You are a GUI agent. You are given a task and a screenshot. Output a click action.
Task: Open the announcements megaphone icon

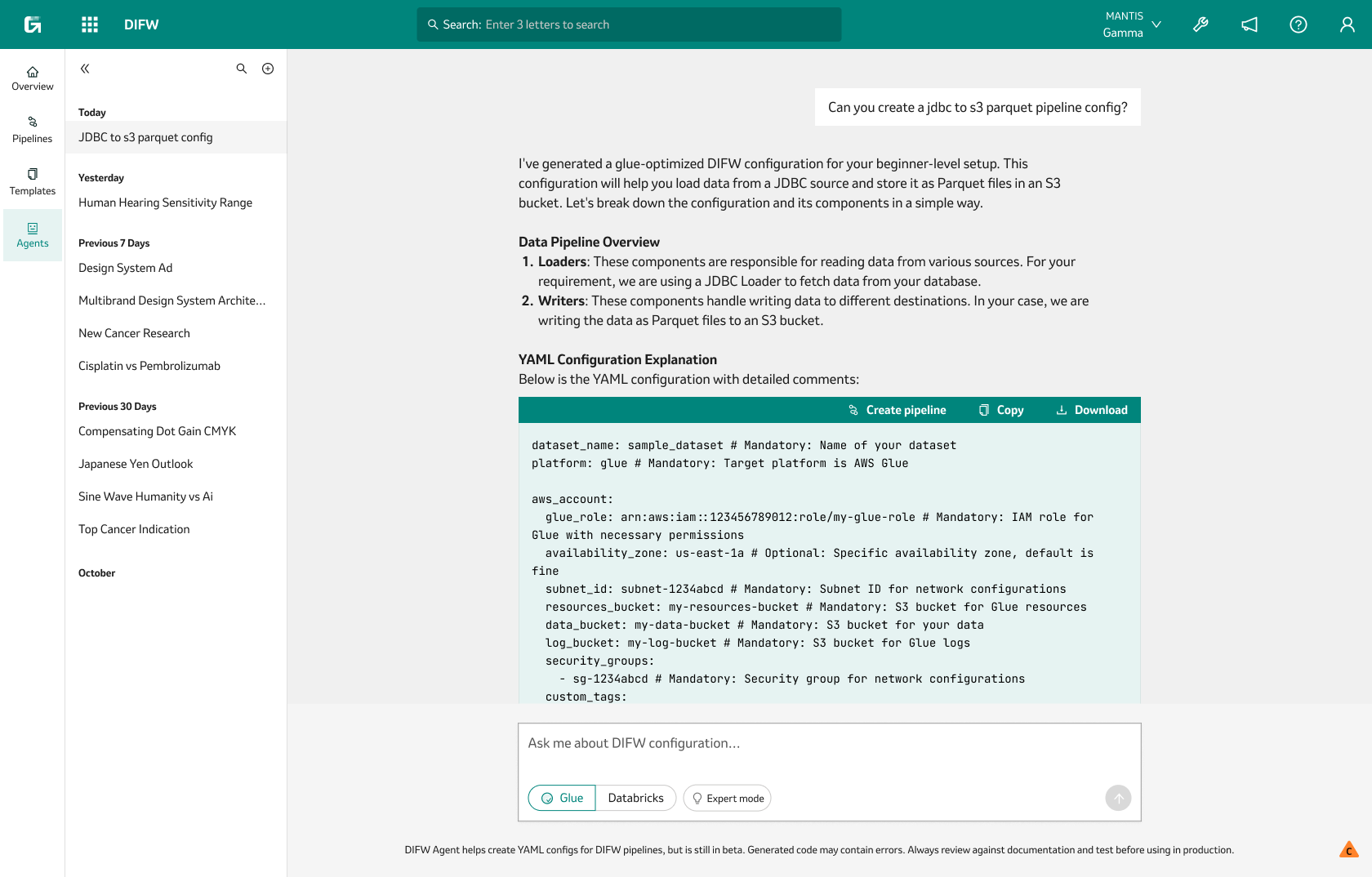pyautogui.click(x=1249, y=24)
